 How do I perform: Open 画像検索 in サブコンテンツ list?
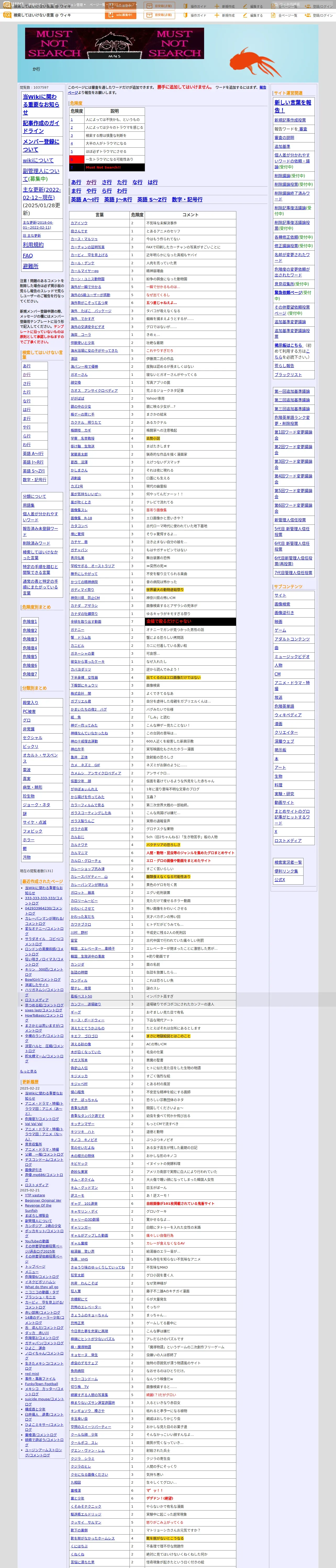point(282,604)
